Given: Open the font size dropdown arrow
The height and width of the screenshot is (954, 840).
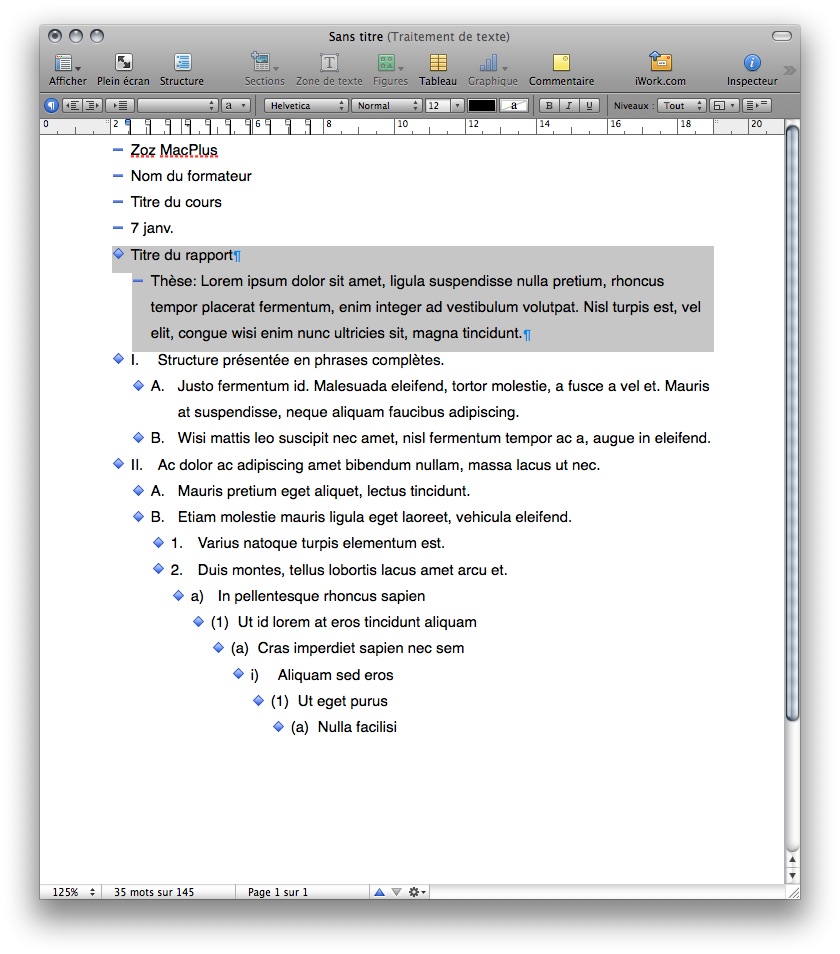Looking at the screenshot, I should click(x=457, y=105).
